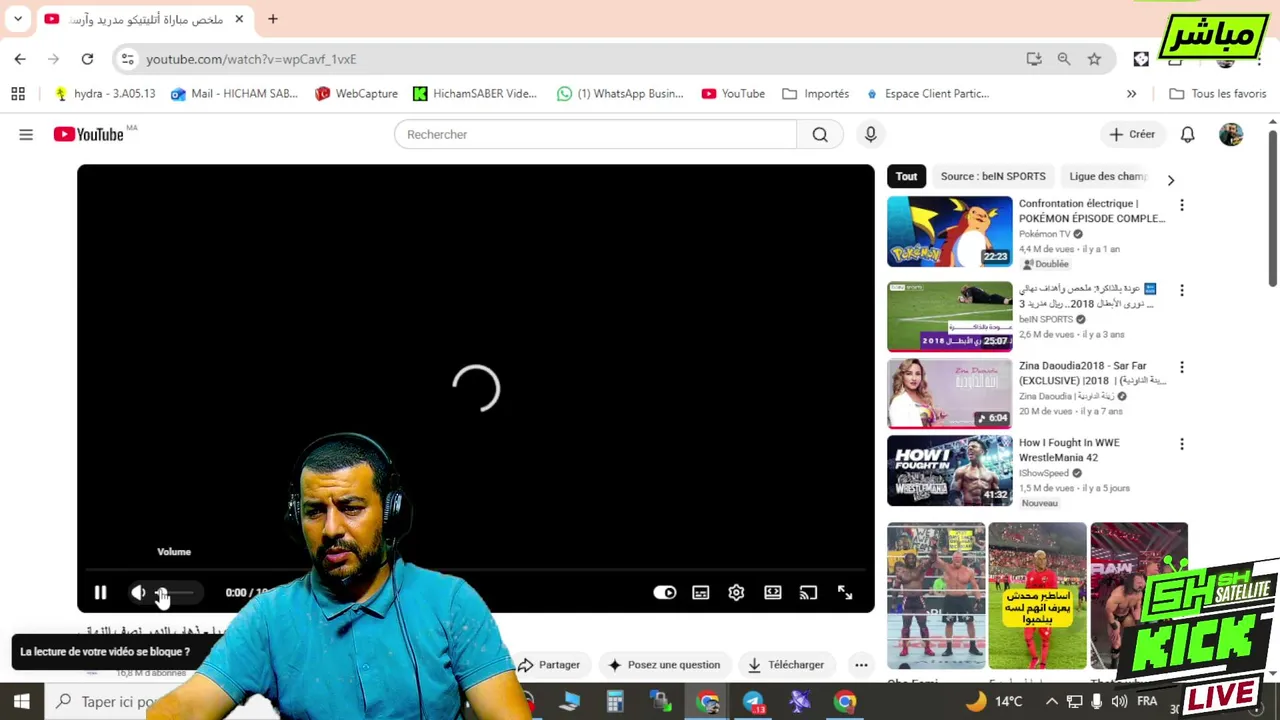The image size is (1280, 720).
Task: Switch to theater mode
Action: (773, 593)
